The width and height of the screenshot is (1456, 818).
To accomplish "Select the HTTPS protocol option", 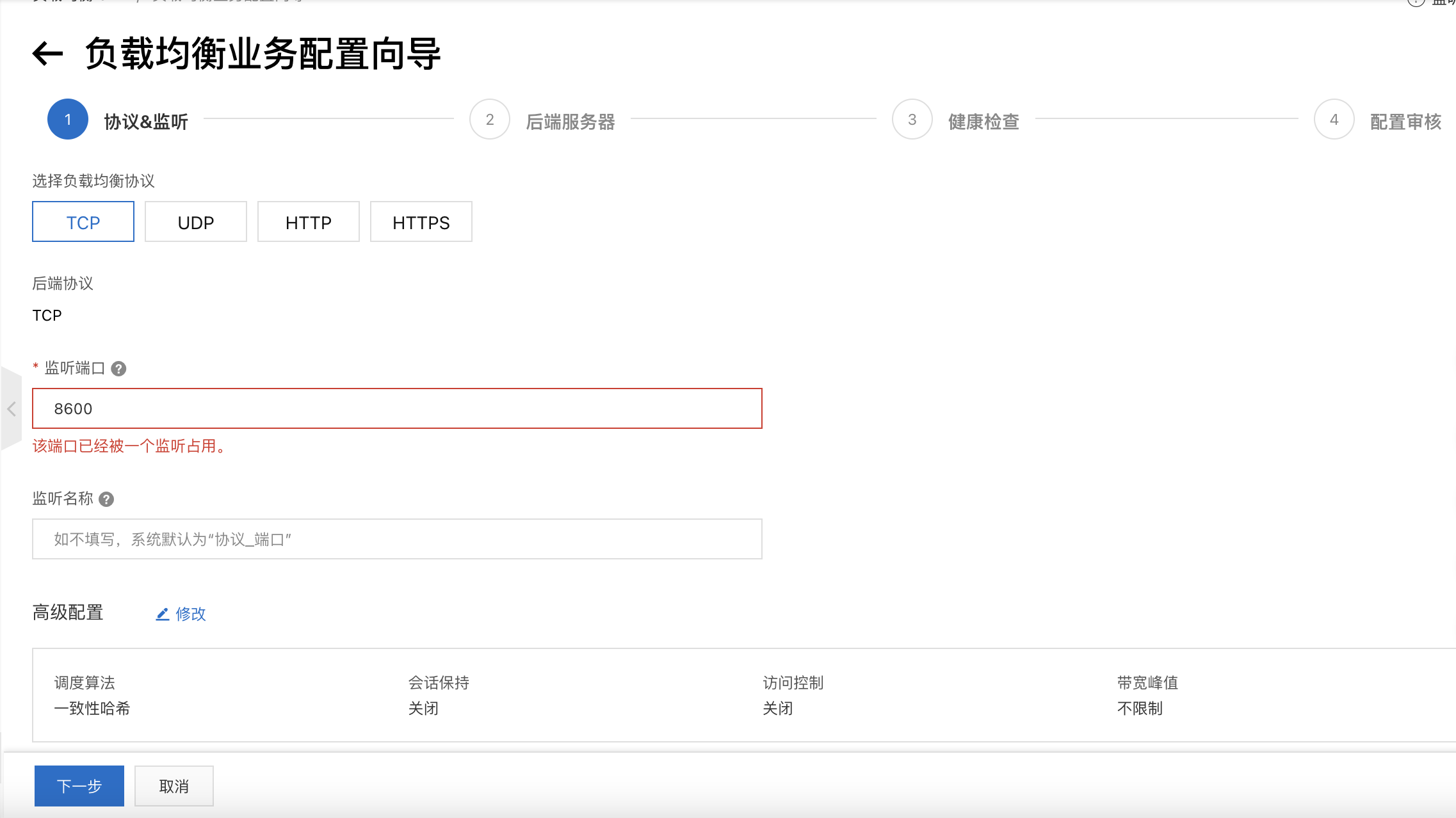I will click(421, 222).
